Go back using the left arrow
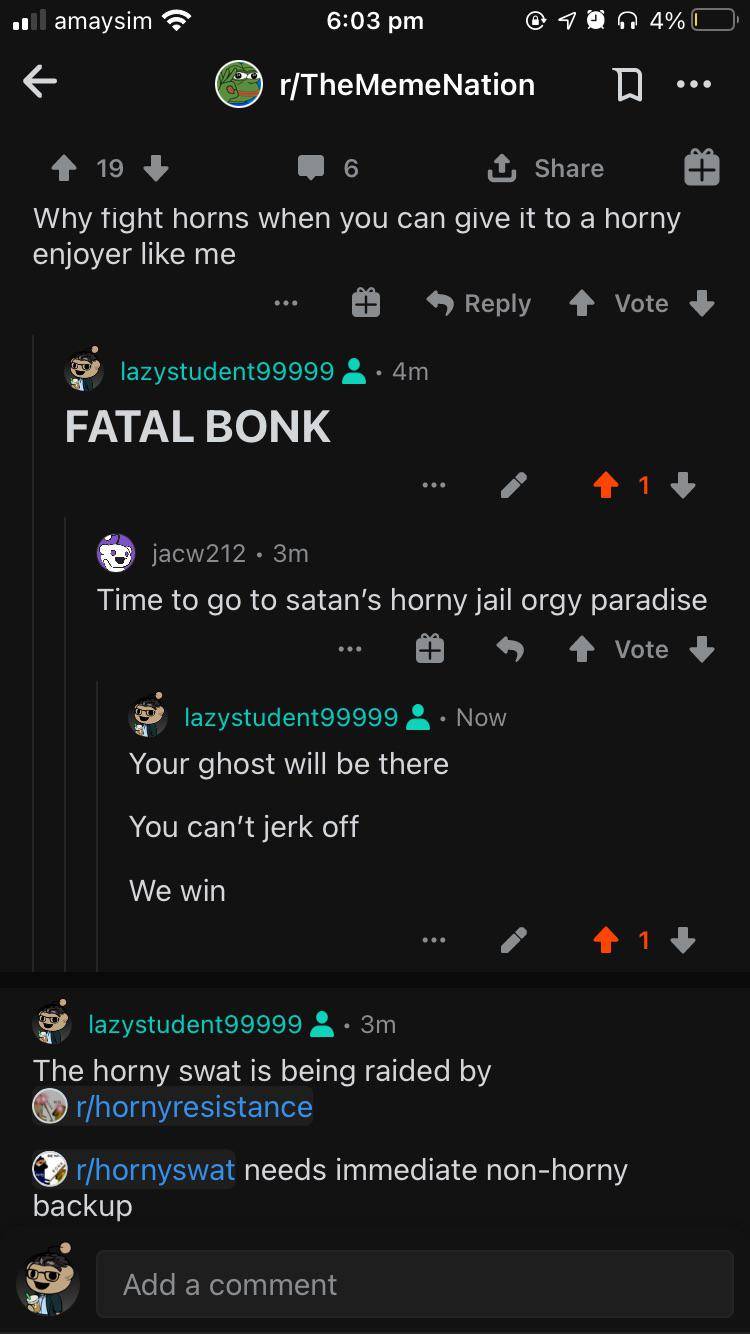 pos(40,84)
